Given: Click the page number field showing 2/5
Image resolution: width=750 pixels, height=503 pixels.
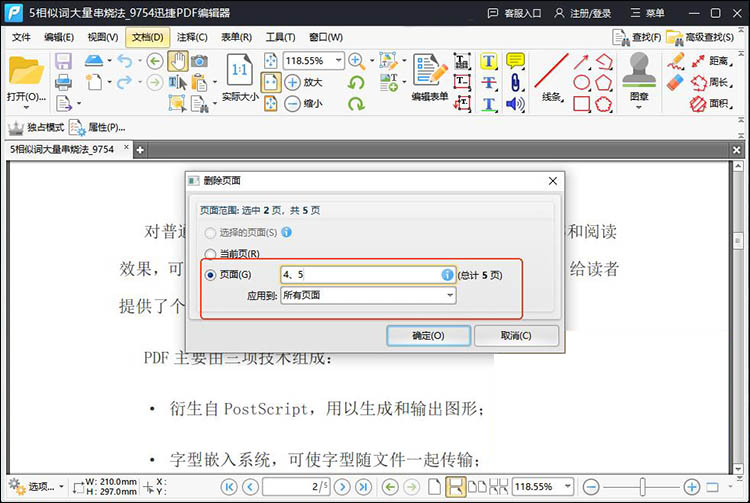Looking at the screenshot, I should click(296, 487).
